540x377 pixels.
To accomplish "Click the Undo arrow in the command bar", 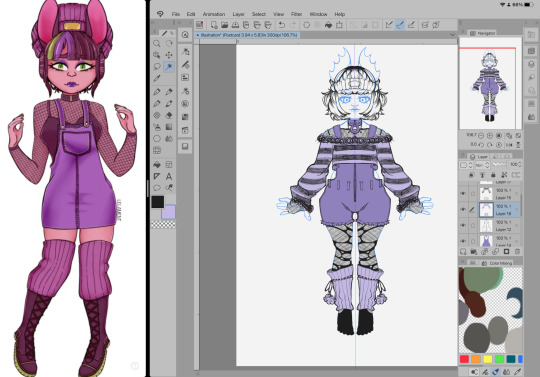I will click(282, 25).
